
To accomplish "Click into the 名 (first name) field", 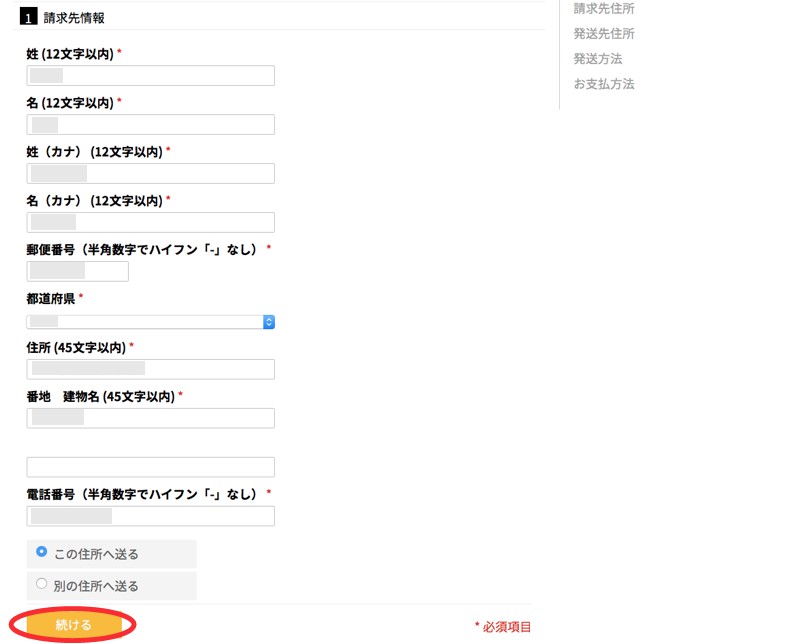I will point(150,125).
